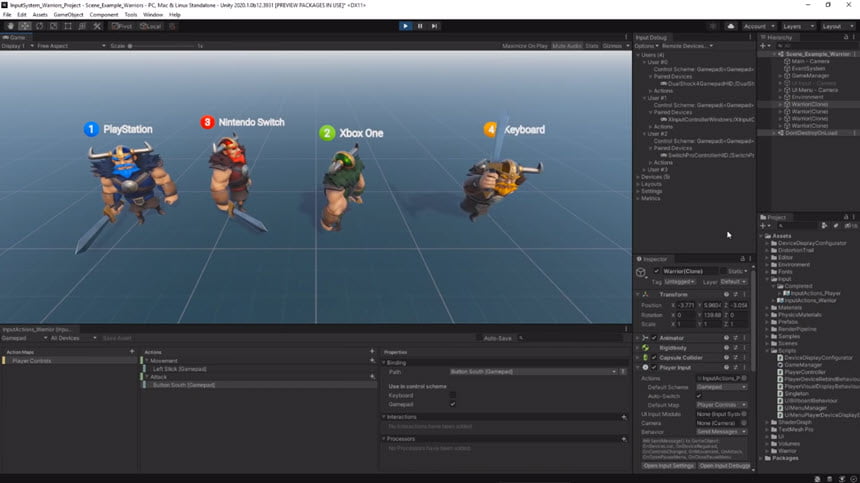This screenshot has width=860, height=483.
Task: Open Remote Devices dropdown
Action: pos(687,46)
